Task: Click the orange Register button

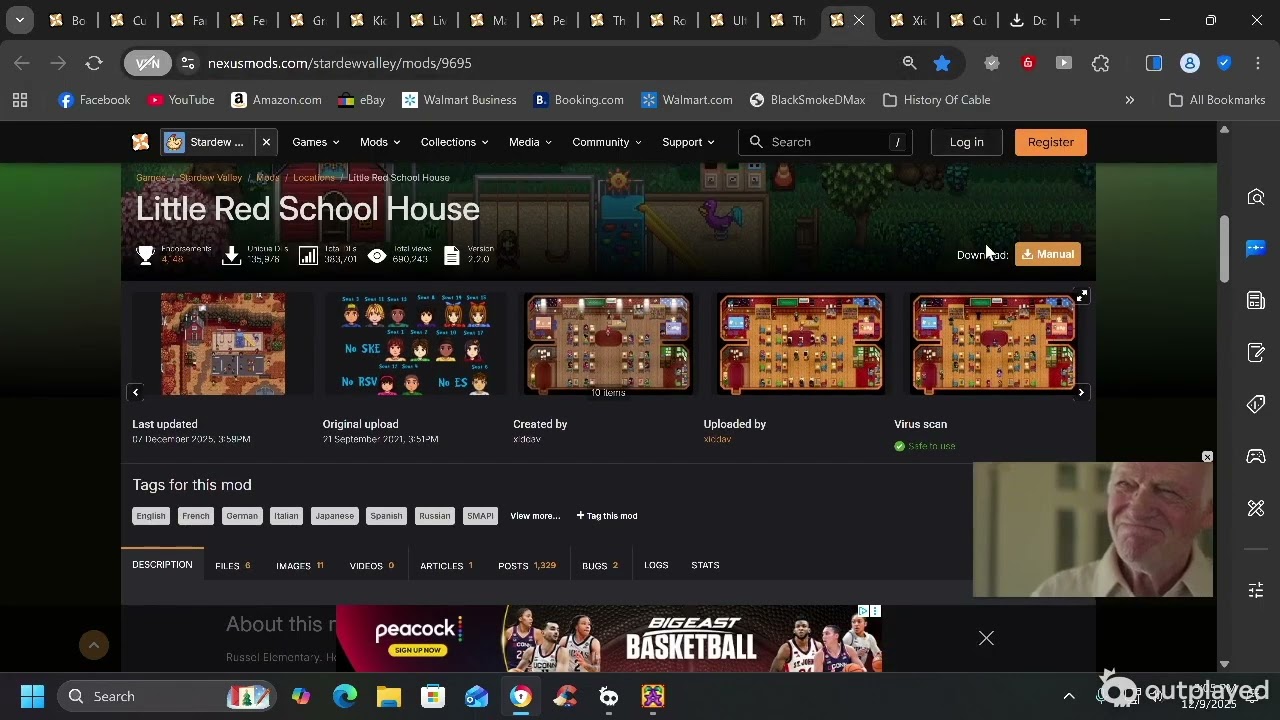Action: [1051, 142]
